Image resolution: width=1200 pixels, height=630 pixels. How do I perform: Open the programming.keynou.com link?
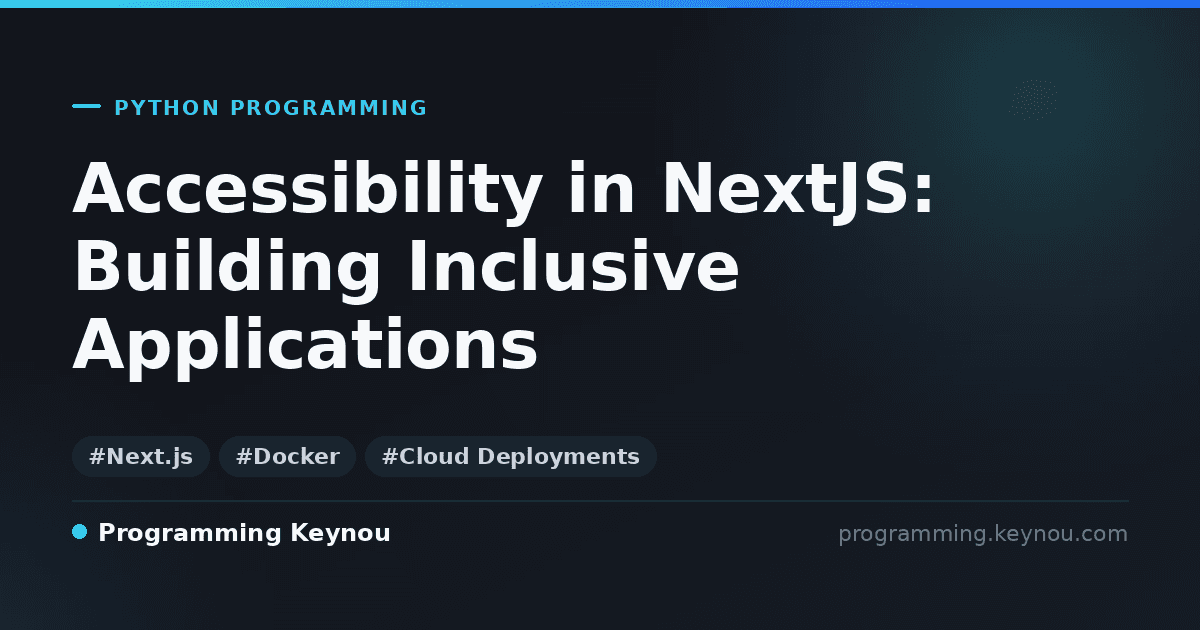983,534
